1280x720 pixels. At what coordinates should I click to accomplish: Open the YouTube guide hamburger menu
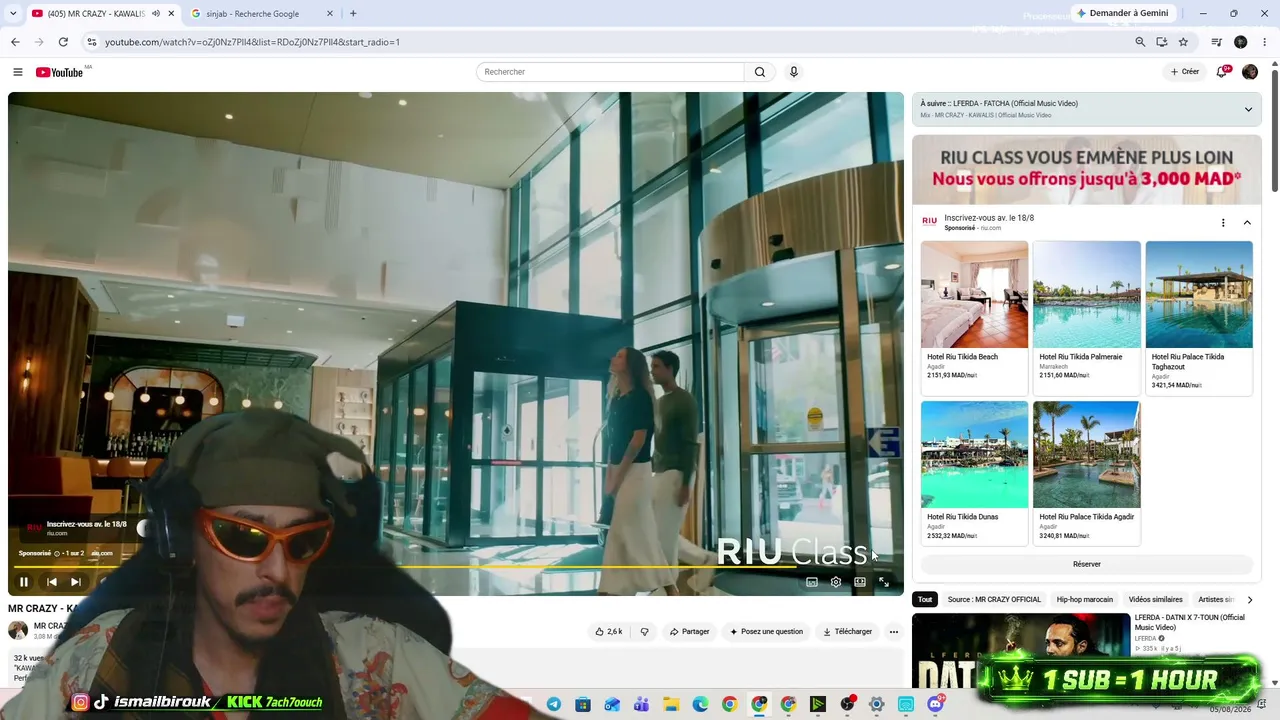tap(17, 72)
